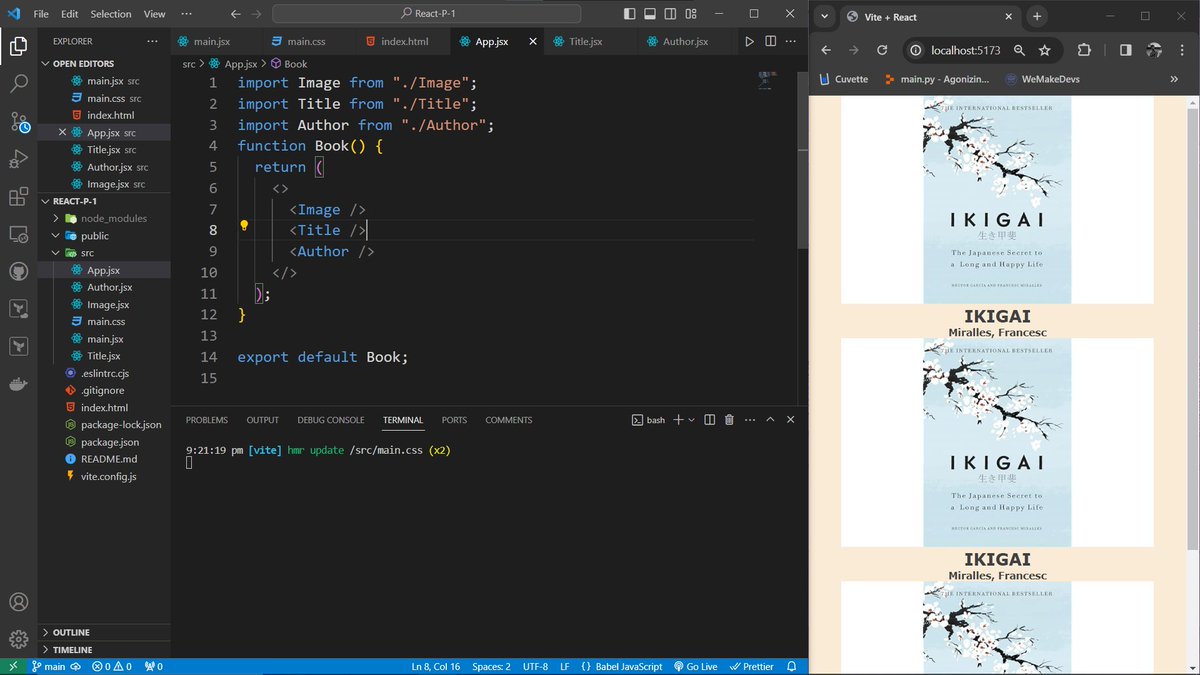Viewport: 1200px width, 675px height.
Task: Toggle Primary Side Bar layout button
Action: point(628,14)
